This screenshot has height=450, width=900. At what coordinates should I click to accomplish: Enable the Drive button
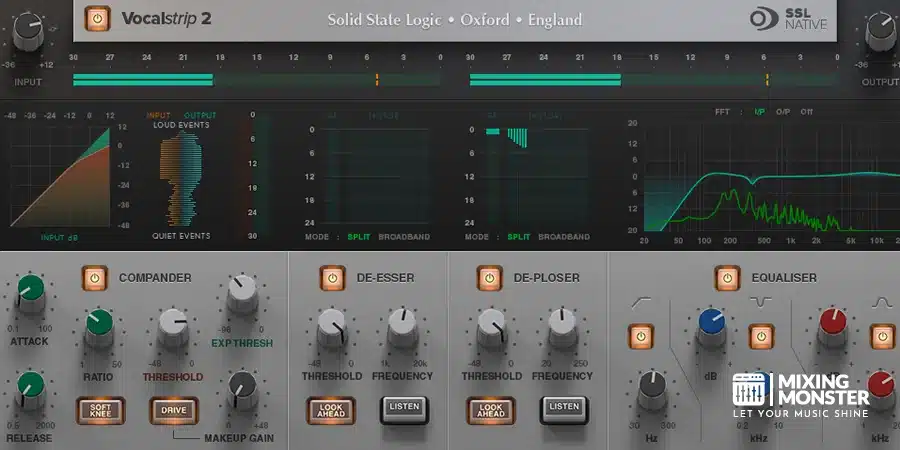click(x=174, y=410)
